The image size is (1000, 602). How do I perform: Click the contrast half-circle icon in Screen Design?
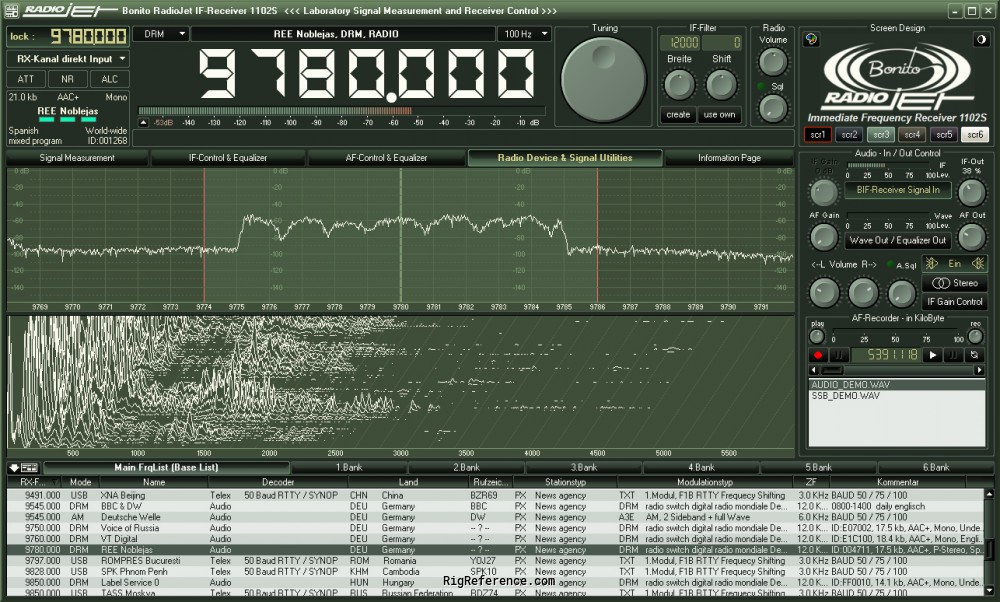(981, 40)
